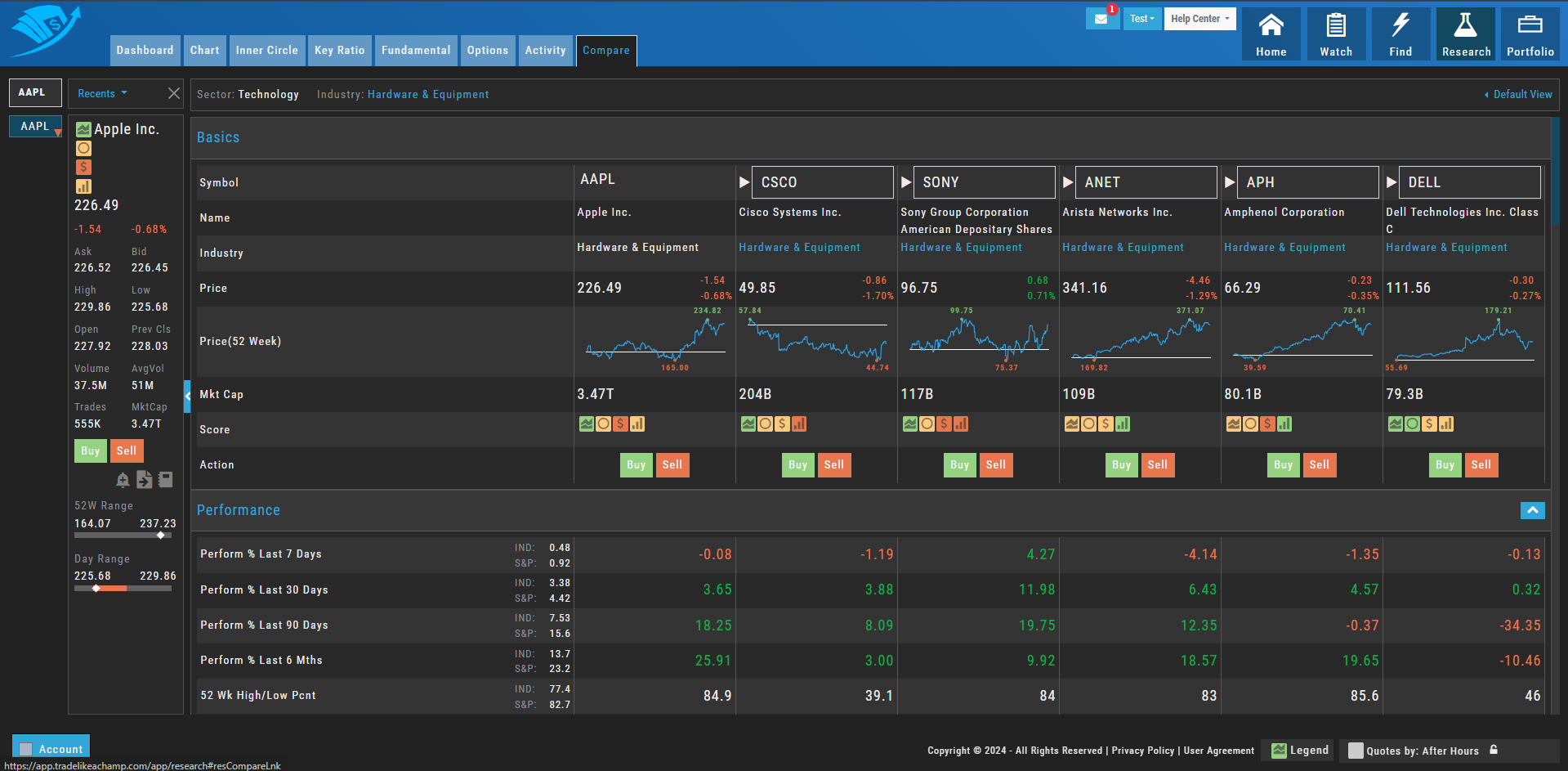The width and height of the screenshot is (1568, 771).
Task: Click Sell in the sidebar quote panel
Action: click(127, 450)
